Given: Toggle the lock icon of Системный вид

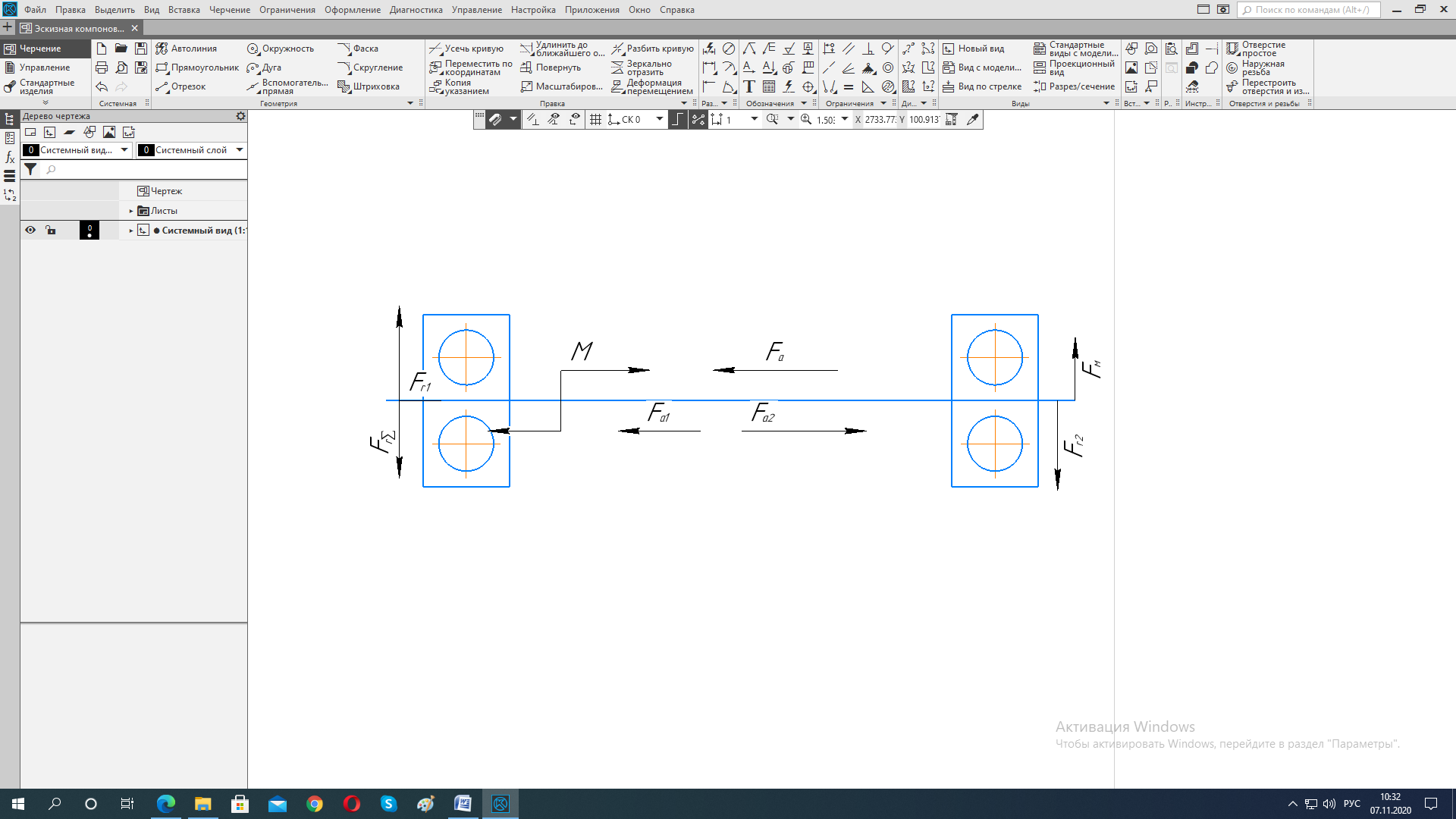Looking at the screenshot, I should (x=50, y=230).
